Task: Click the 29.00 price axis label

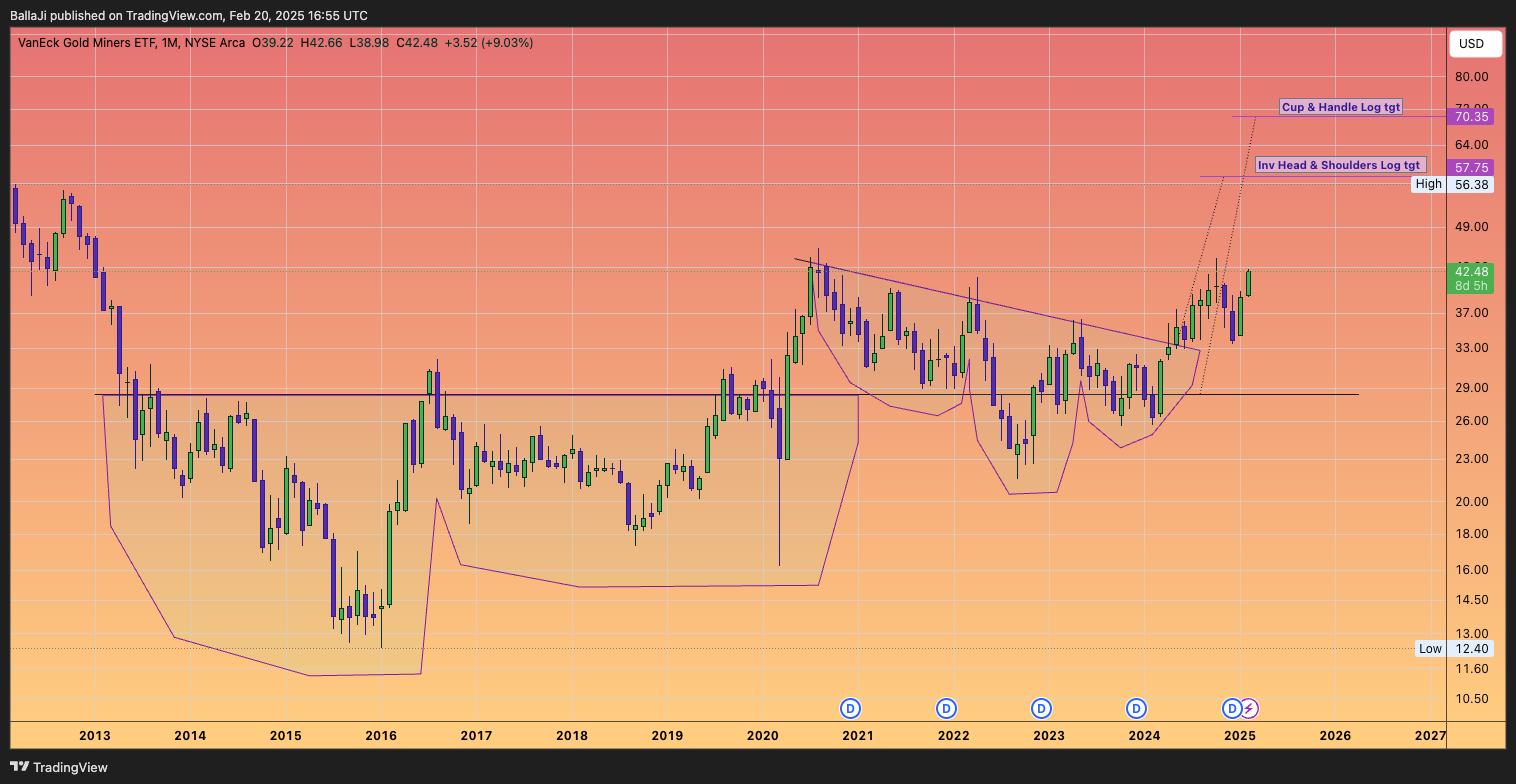Action: pos(1473,388)
